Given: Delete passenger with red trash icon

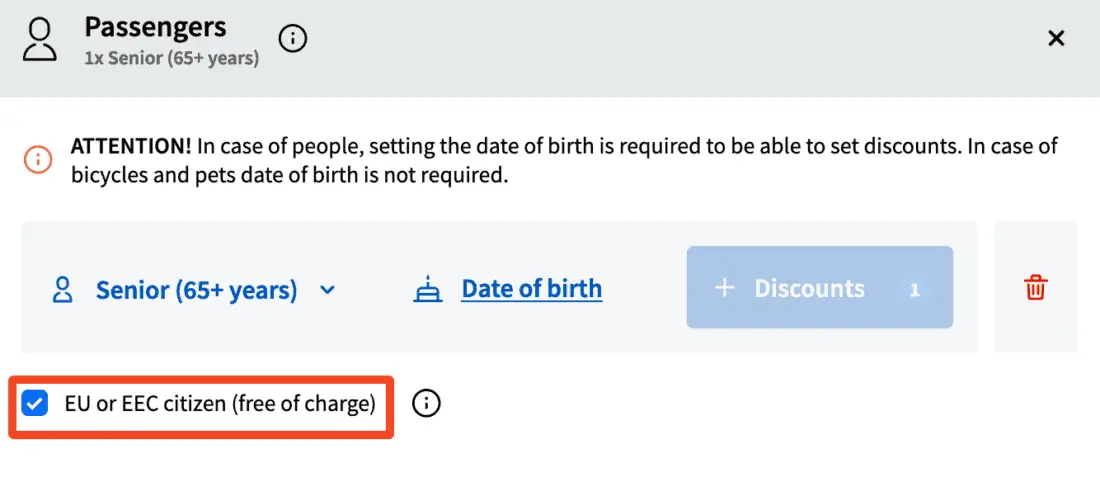Looking at the screenshot, I should [x=1035, y=289].
